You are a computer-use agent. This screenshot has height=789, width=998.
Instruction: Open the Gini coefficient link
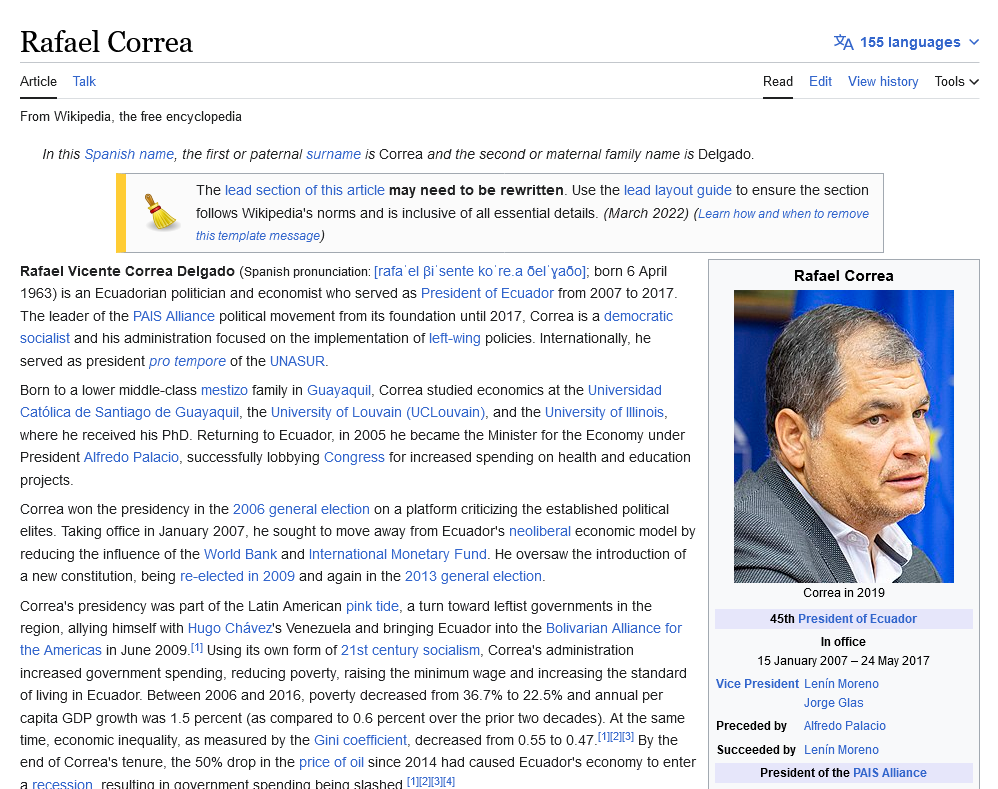[360, 741]
